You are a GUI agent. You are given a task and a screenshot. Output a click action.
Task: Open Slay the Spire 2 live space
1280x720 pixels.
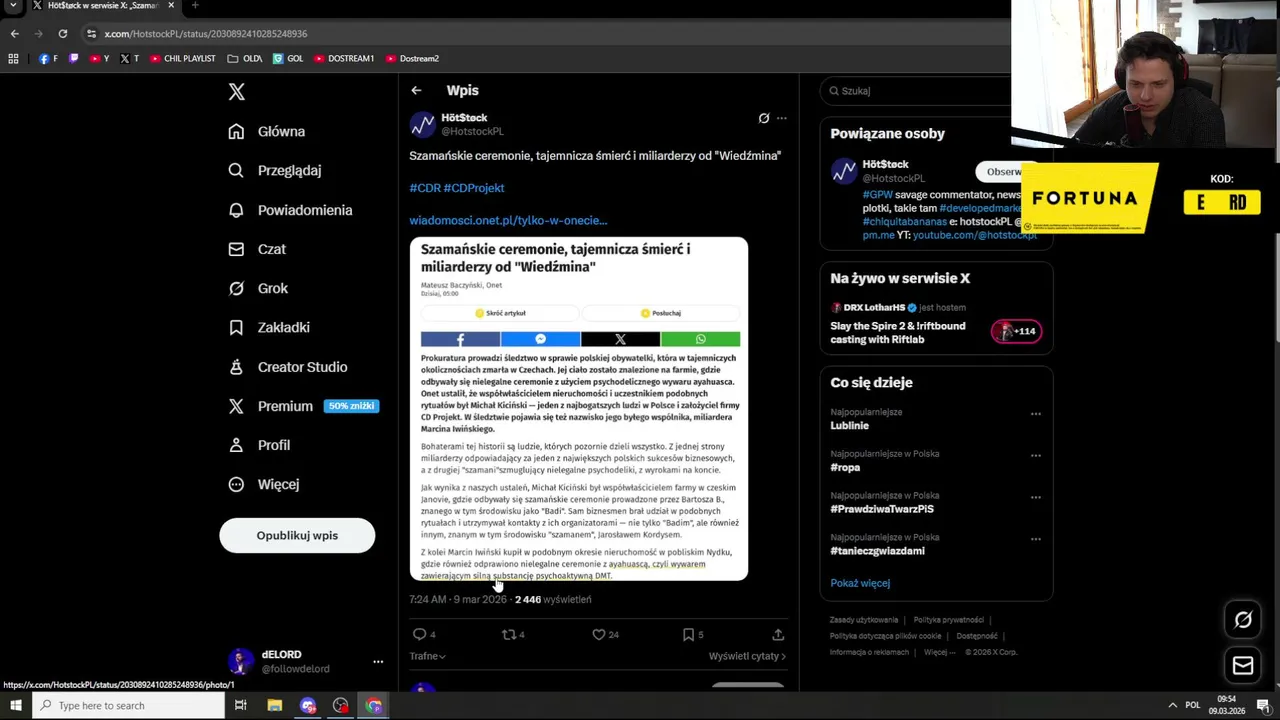point(898,332)
